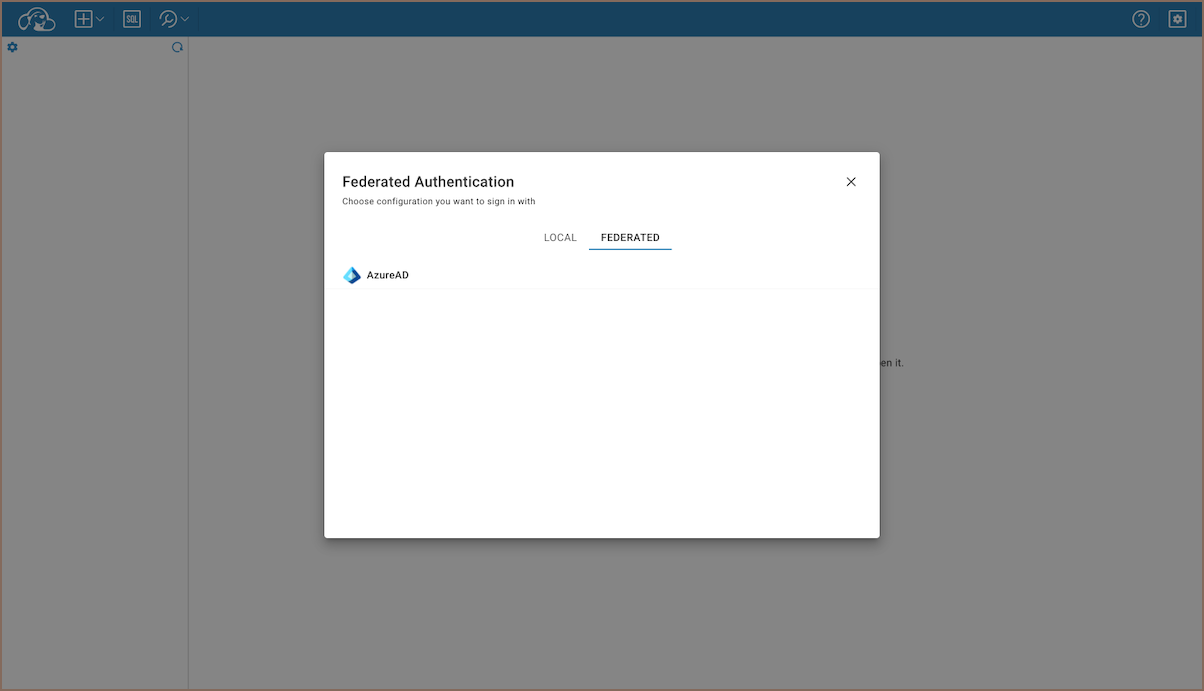The width and height of the screenshot is (1204, 691).
Task: Refresh the navigator sidebar panel
Action: tap(177, 47)
